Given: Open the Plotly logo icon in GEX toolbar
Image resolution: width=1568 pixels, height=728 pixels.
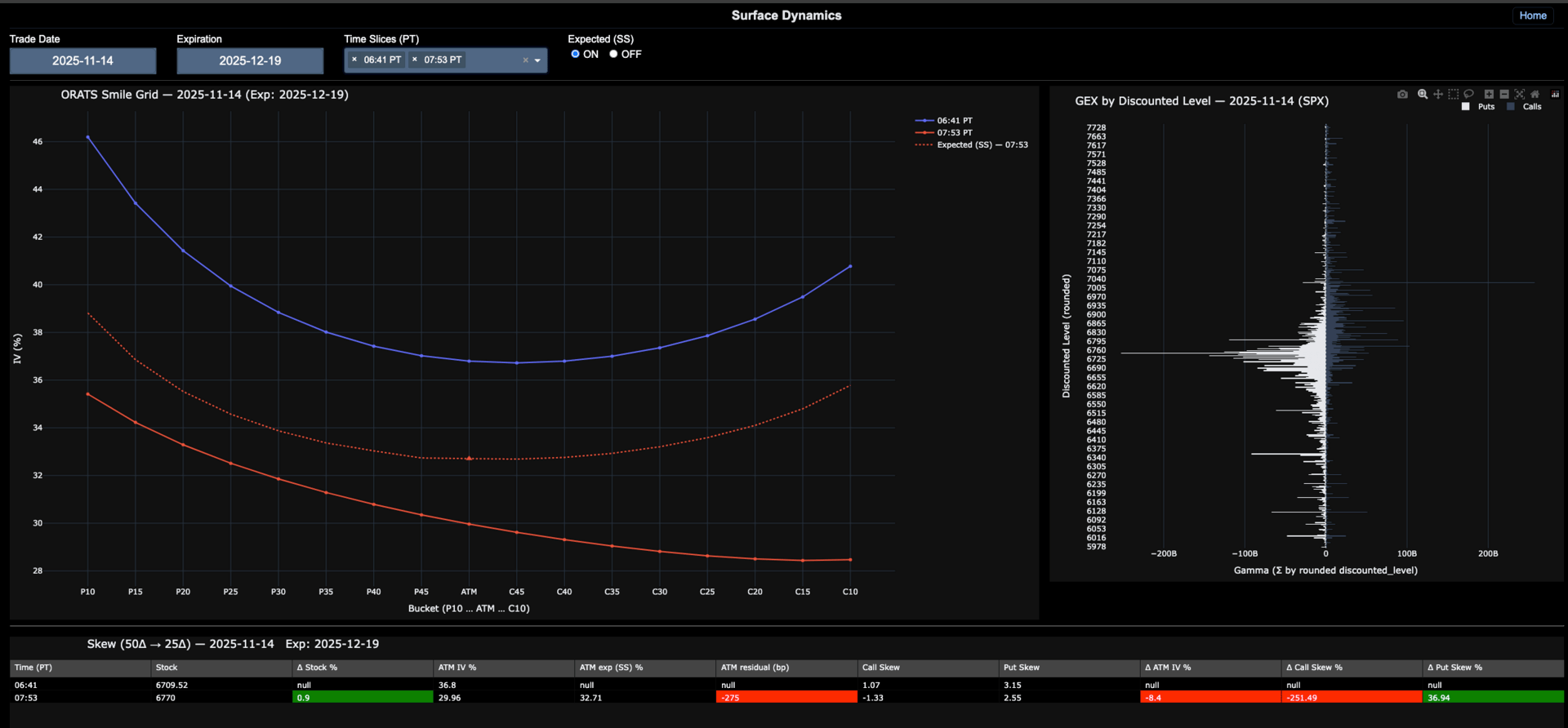Looking at the screenshot, I should pyautogui.click(x=1555, y=95).
